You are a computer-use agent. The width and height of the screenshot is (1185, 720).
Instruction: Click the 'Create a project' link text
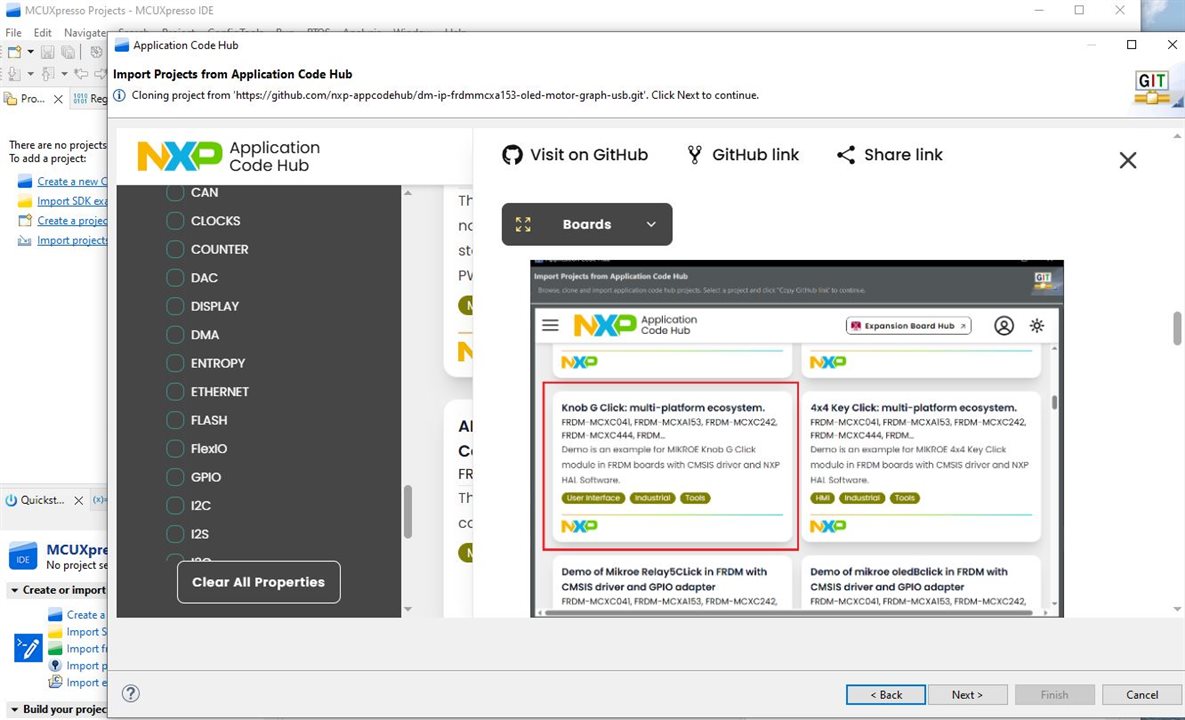tap(73, 221)
